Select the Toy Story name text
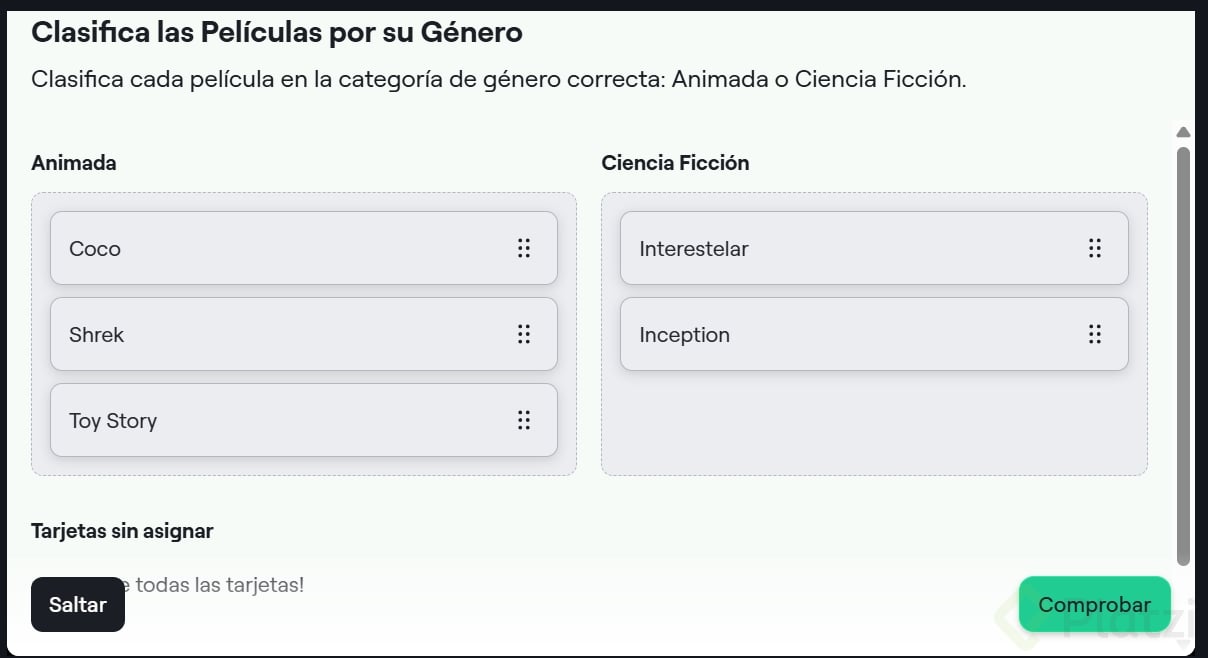 click(x=113, y=421)
